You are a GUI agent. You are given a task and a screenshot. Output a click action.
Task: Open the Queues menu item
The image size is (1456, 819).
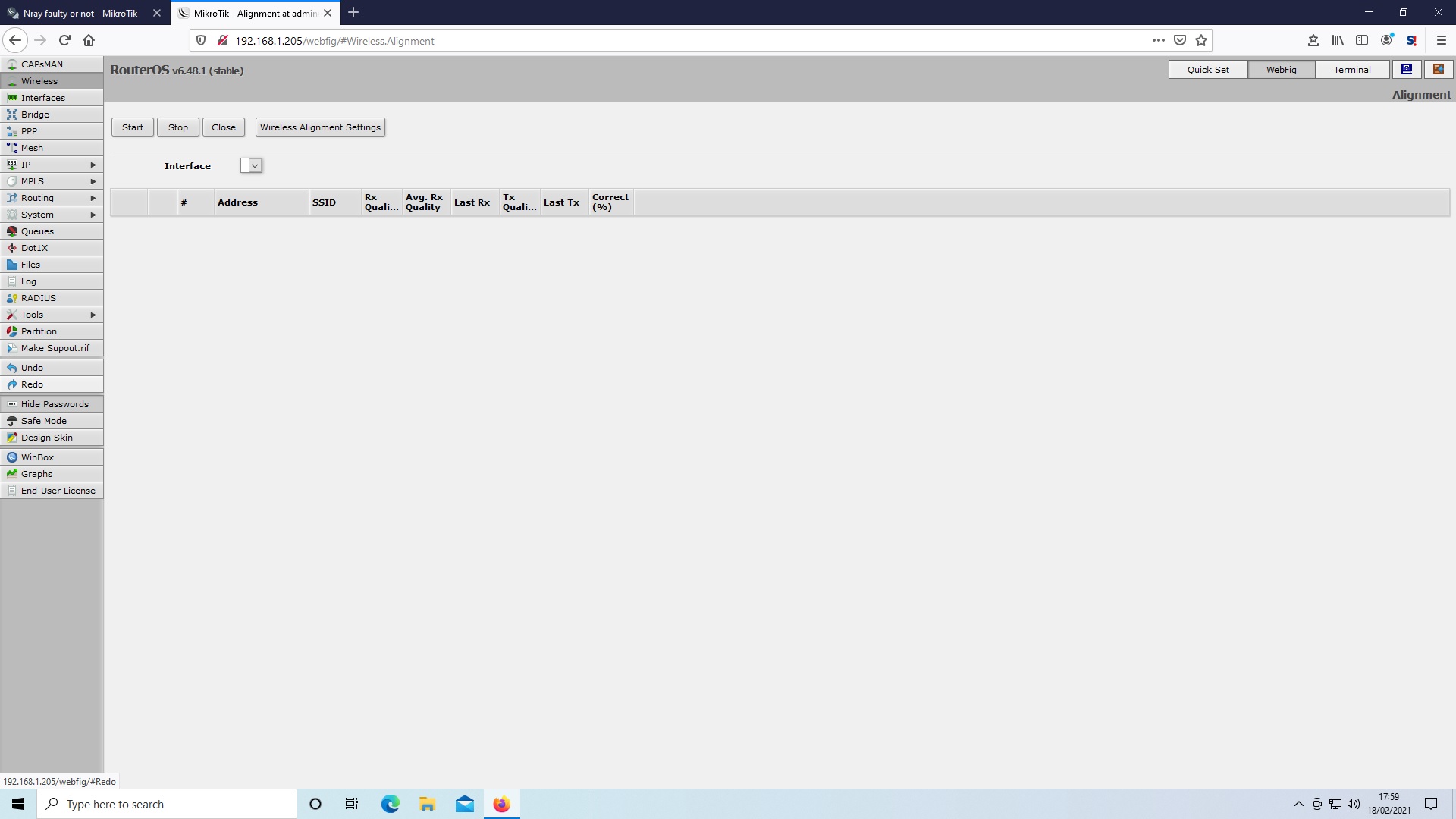tap(37, 231)
